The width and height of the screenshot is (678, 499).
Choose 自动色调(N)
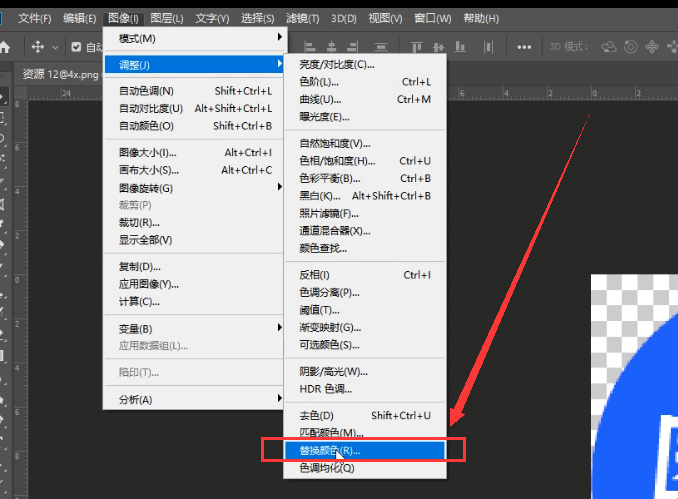(x=194, y=91)
